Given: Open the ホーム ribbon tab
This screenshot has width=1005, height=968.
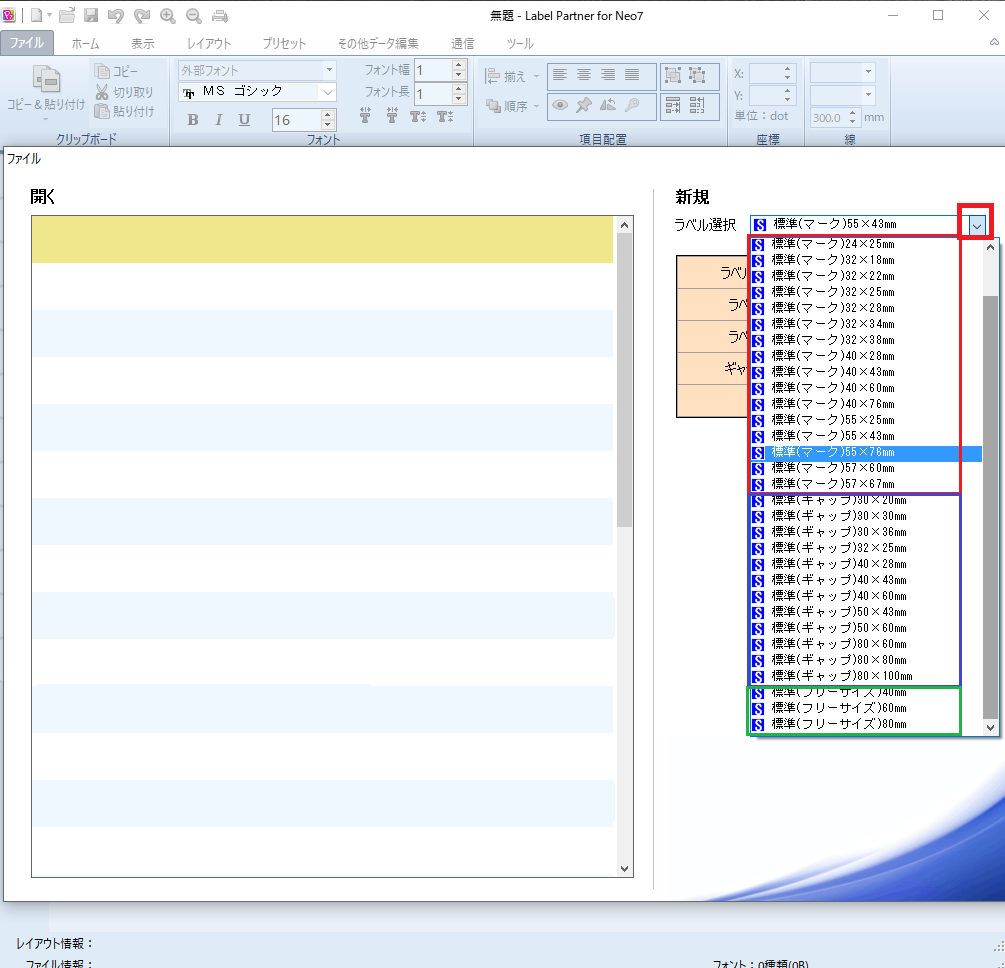Looking at the screenshot, I should pos(85,44).
